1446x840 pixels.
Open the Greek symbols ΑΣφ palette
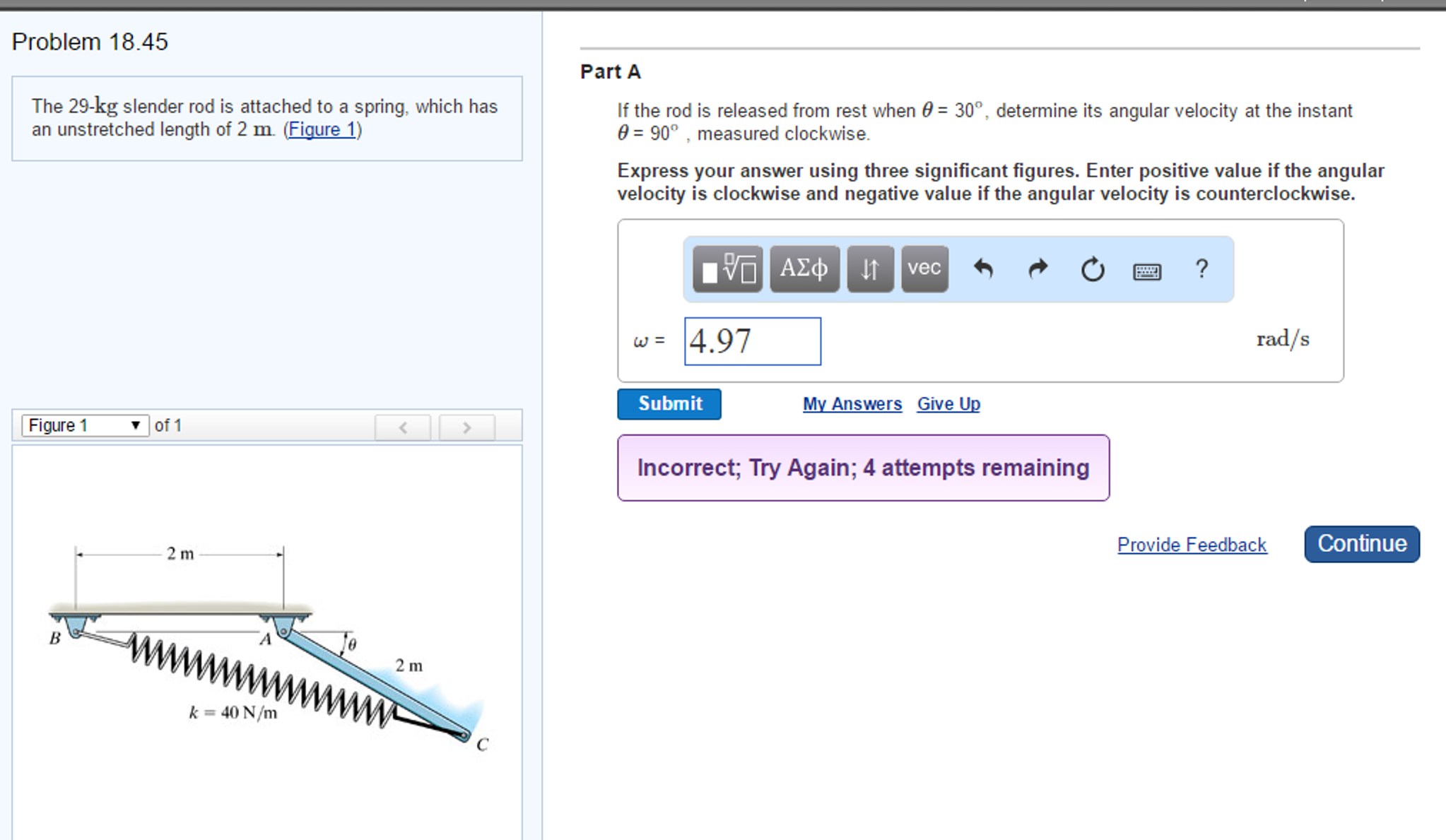pos(804,269)
